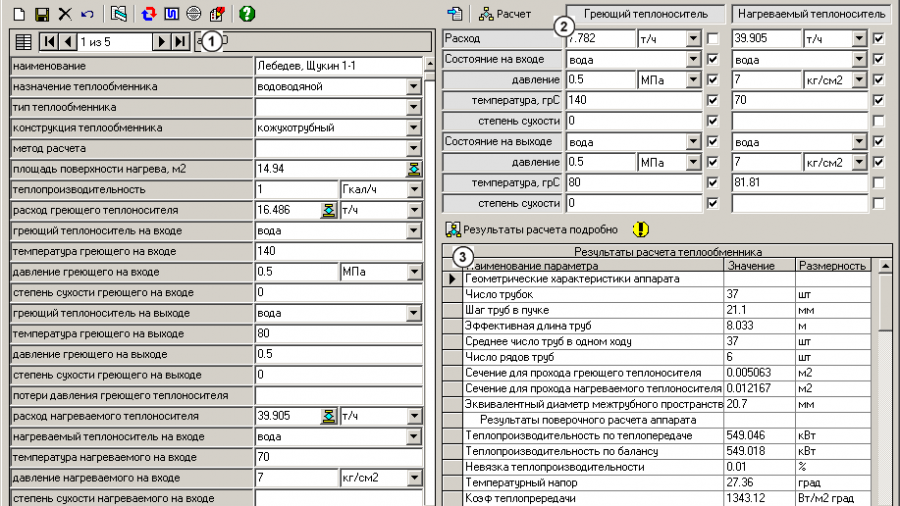Toggle heated outlet temperature 81.81 checkbox
Viewport: 900px width, 506px height.
(x=878, y=182)
